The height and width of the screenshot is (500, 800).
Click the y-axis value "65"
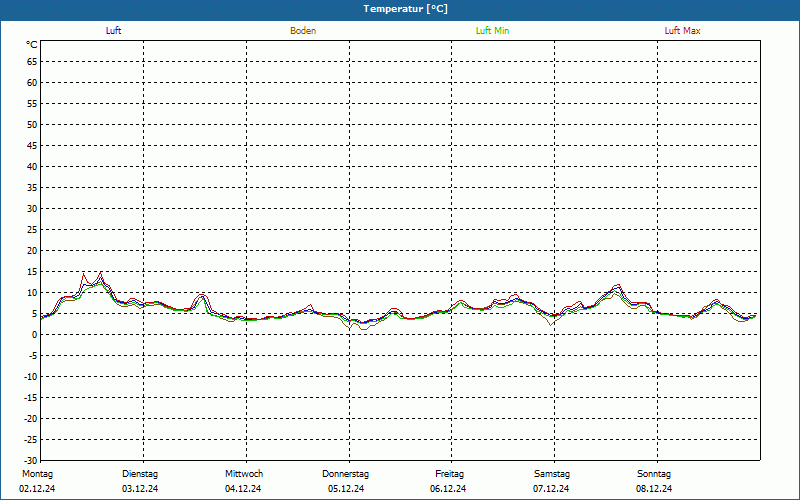pos(32,62)
